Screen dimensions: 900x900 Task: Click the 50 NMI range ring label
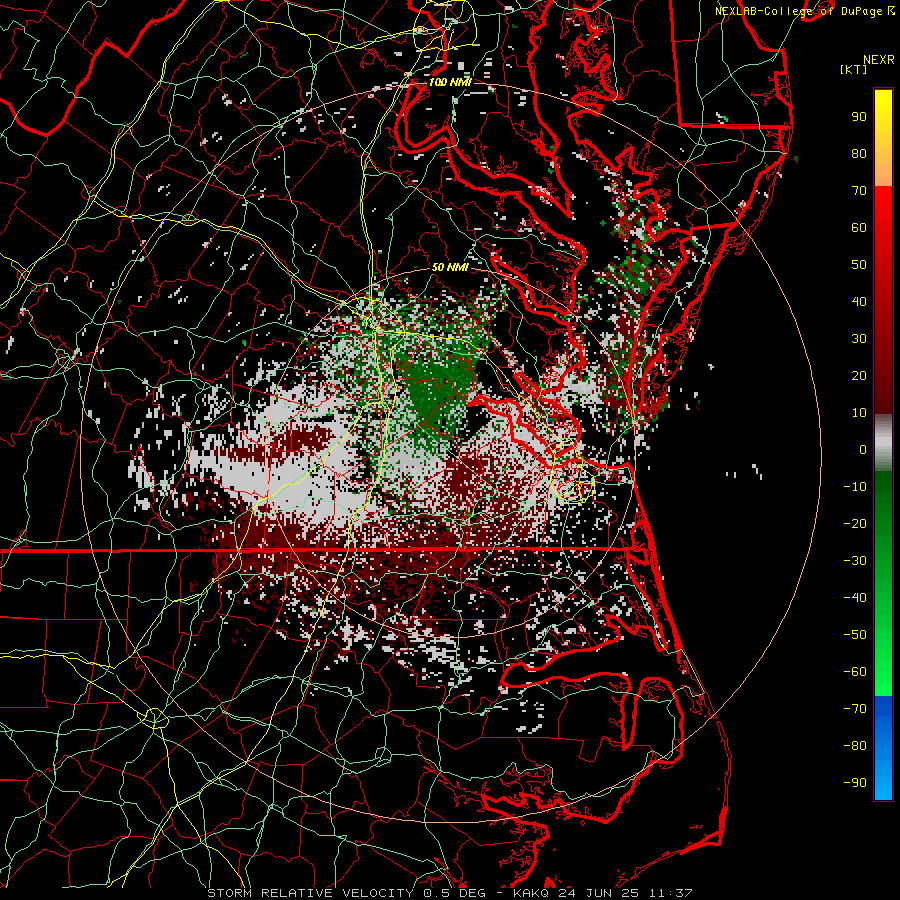coord(450,267)
